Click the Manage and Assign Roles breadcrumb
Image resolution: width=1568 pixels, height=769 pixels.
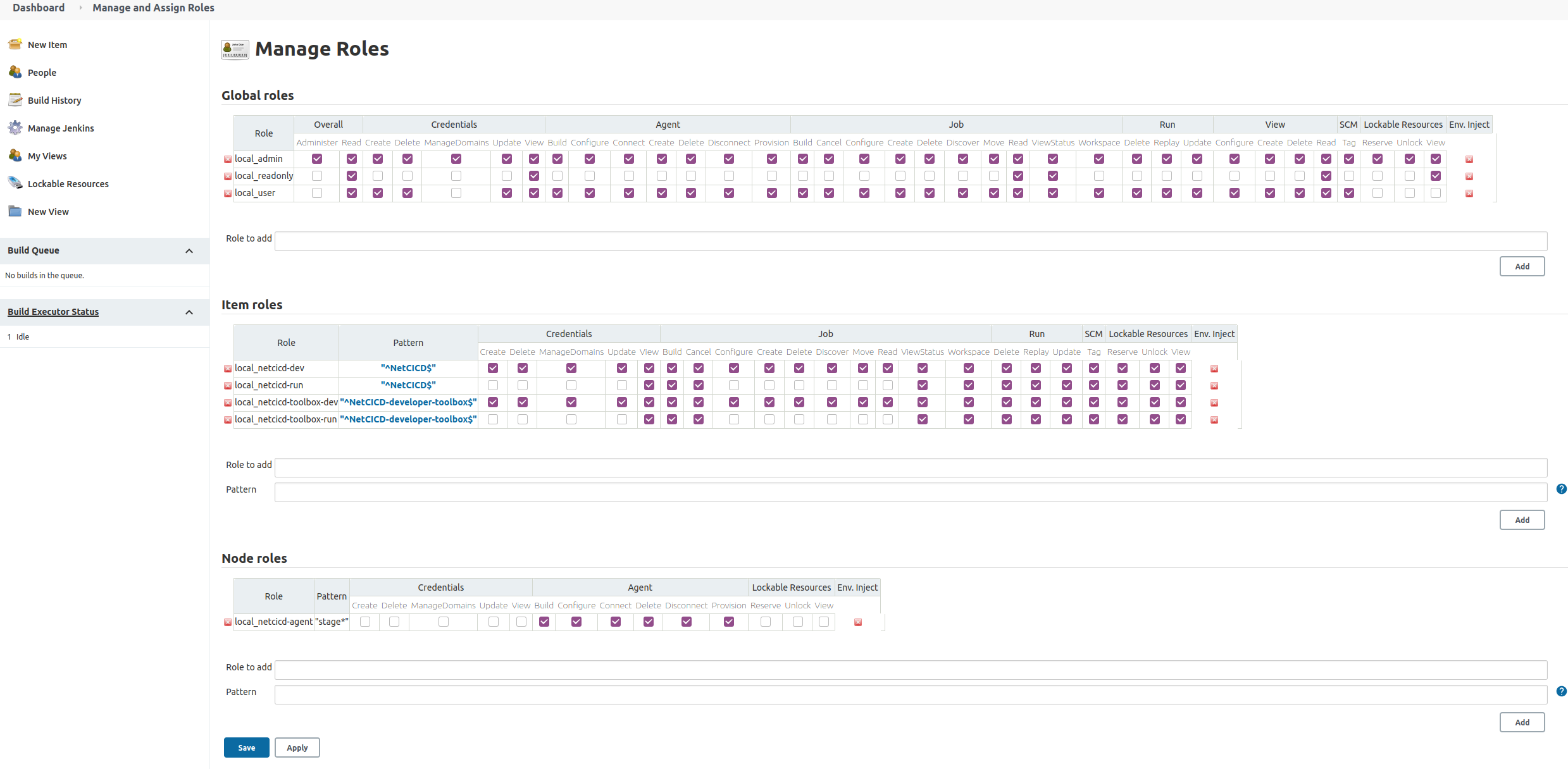pyautogui.click(x=152, y=8)
